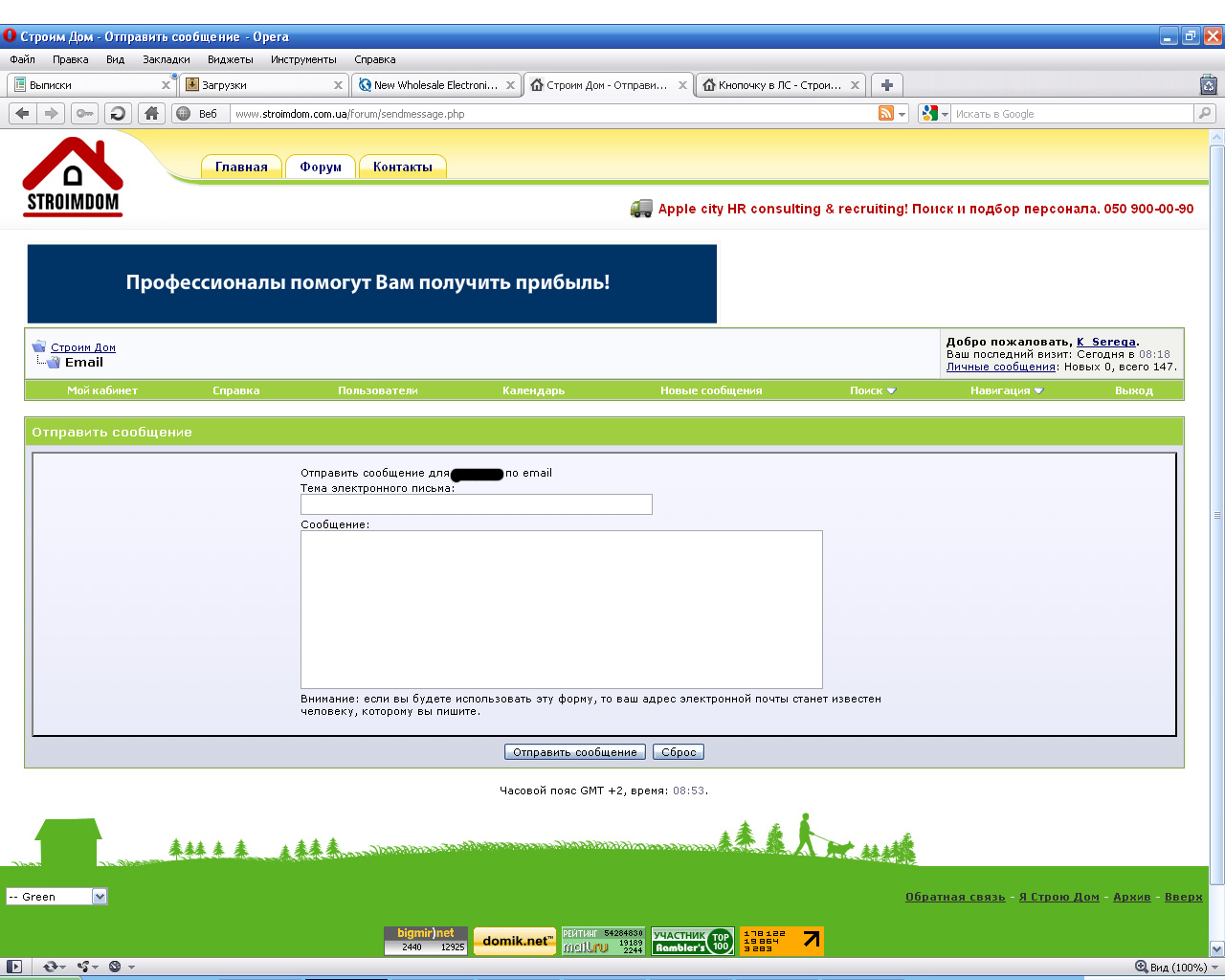Screen dimensions: 1225x980
Task: Open the Закладки menu
Action: tap(167, 59)
